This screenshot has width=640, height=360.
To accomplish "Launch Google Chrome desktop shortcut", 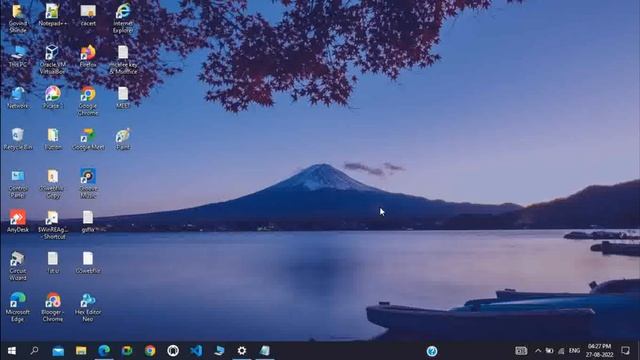I will (88, 101).
